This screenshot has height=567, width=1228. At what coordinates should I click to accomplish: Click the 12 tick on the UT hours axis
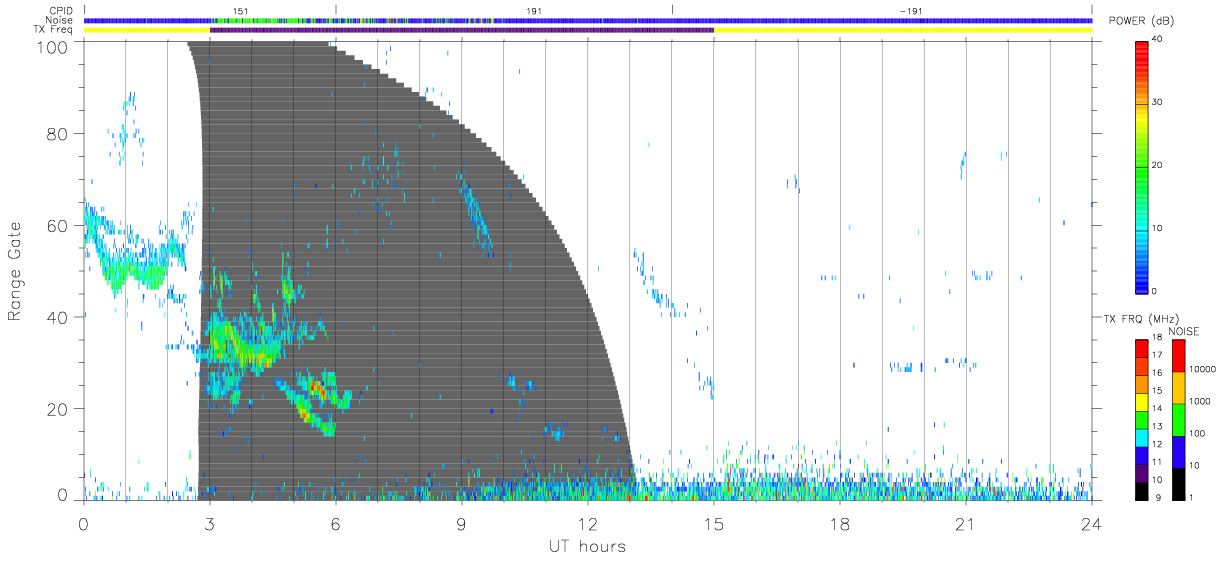[588, 523]
